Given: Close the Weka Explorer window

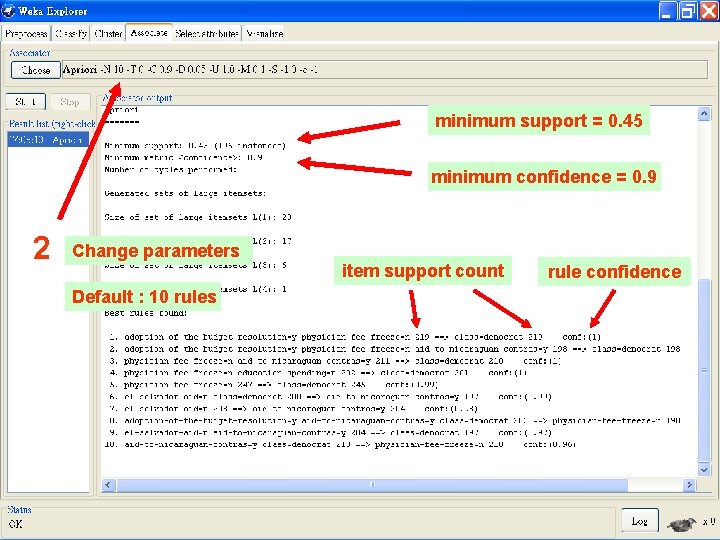Looking at the screenshot, I should pyautogui.click(x=709, y=11).
